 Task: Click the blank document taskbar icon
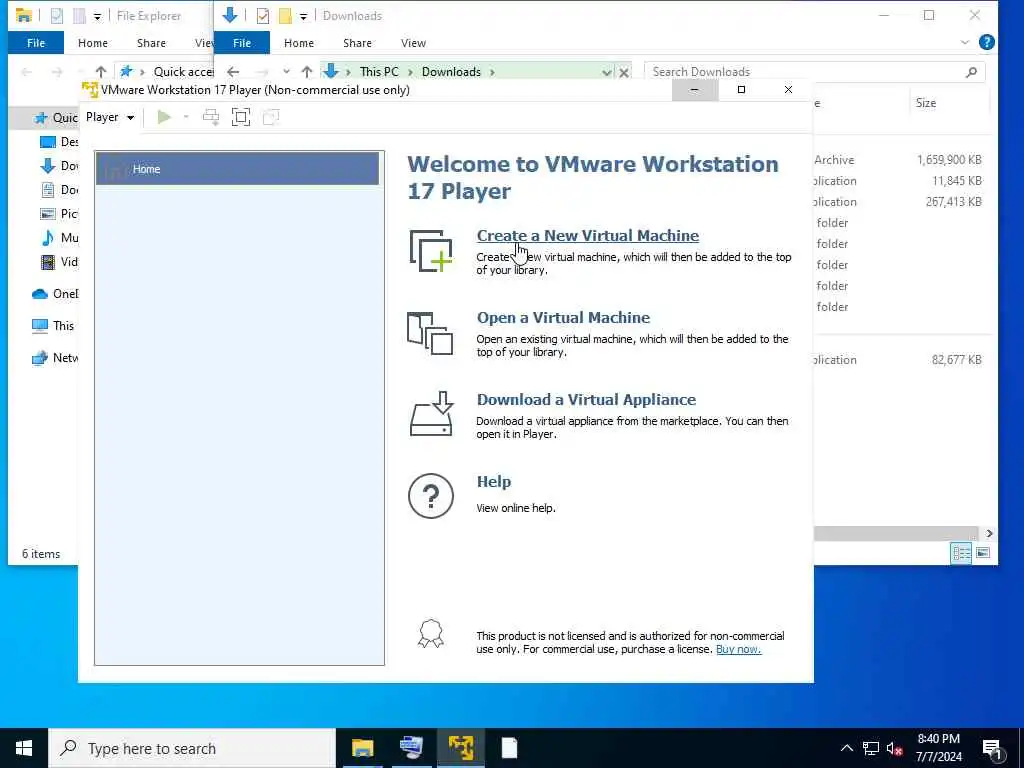(509, 748)
